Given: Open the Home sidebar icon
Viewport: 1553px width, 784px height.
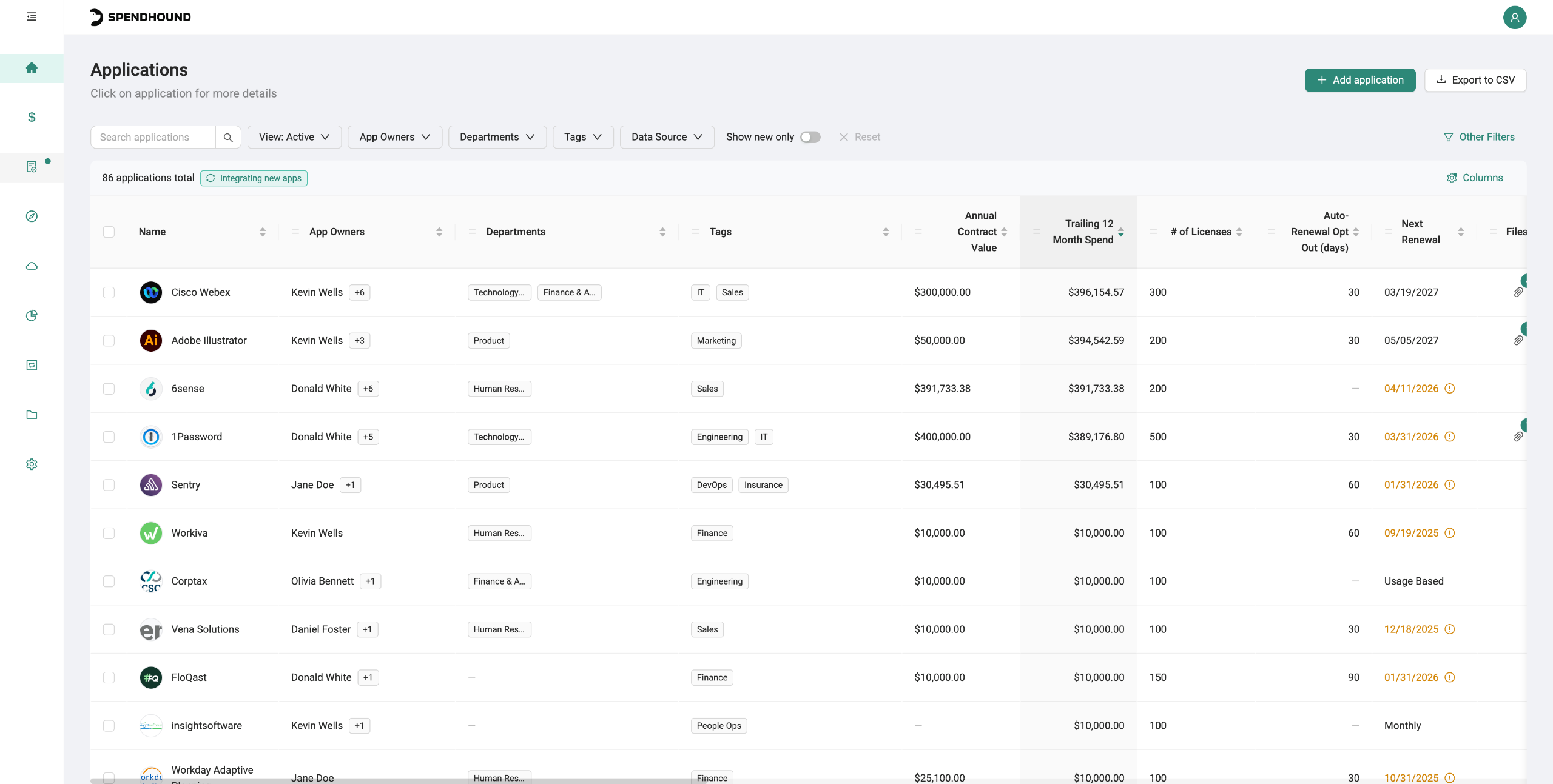Looking at the screenshot, I should (x=32, y=68).
